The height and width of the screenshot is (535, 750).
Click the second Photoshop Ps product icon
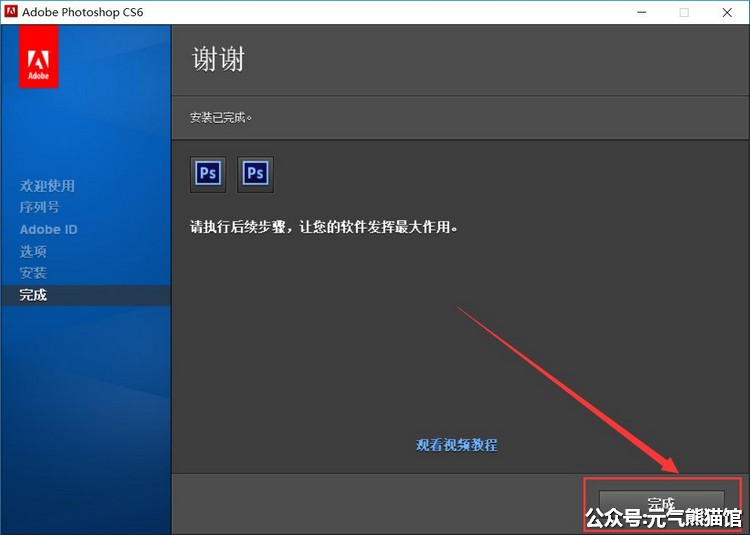click(x=255, y=174)
